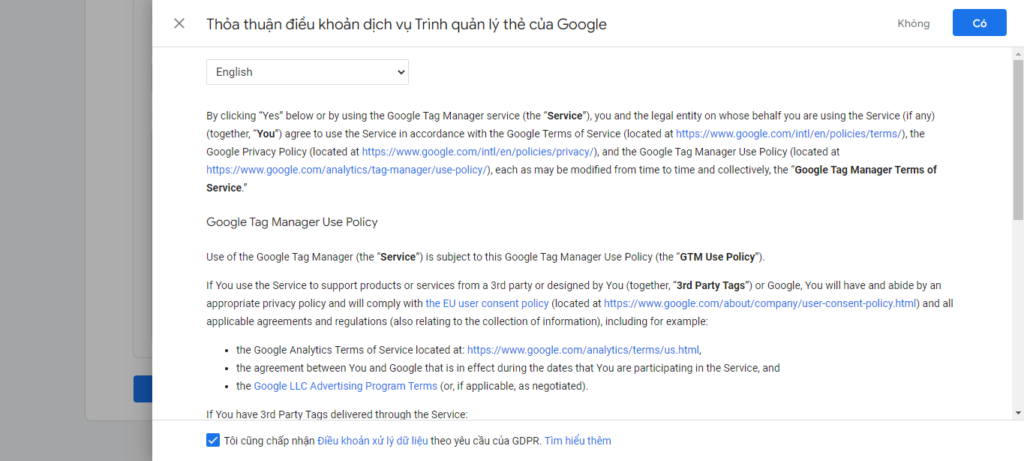Image resolution: width=1024 pixels, height=461 pixels.
Task: Open the user-consent-policy.html URL link
Action: 761,303
